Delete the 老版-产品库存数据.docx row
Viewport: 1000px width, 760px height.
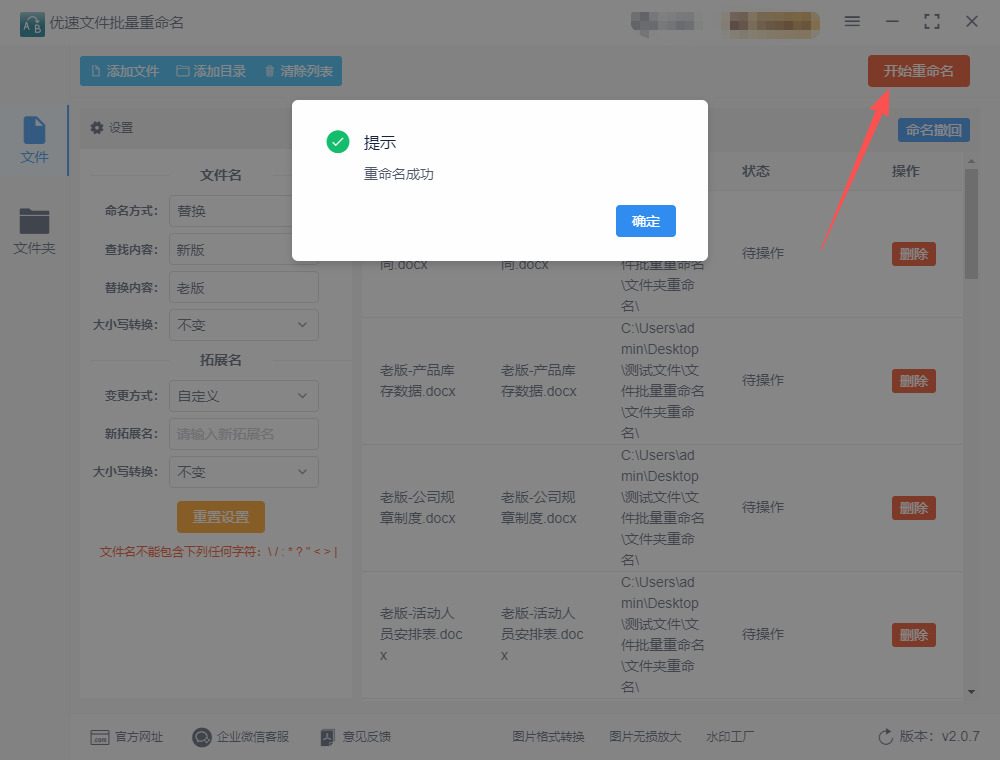913,381
